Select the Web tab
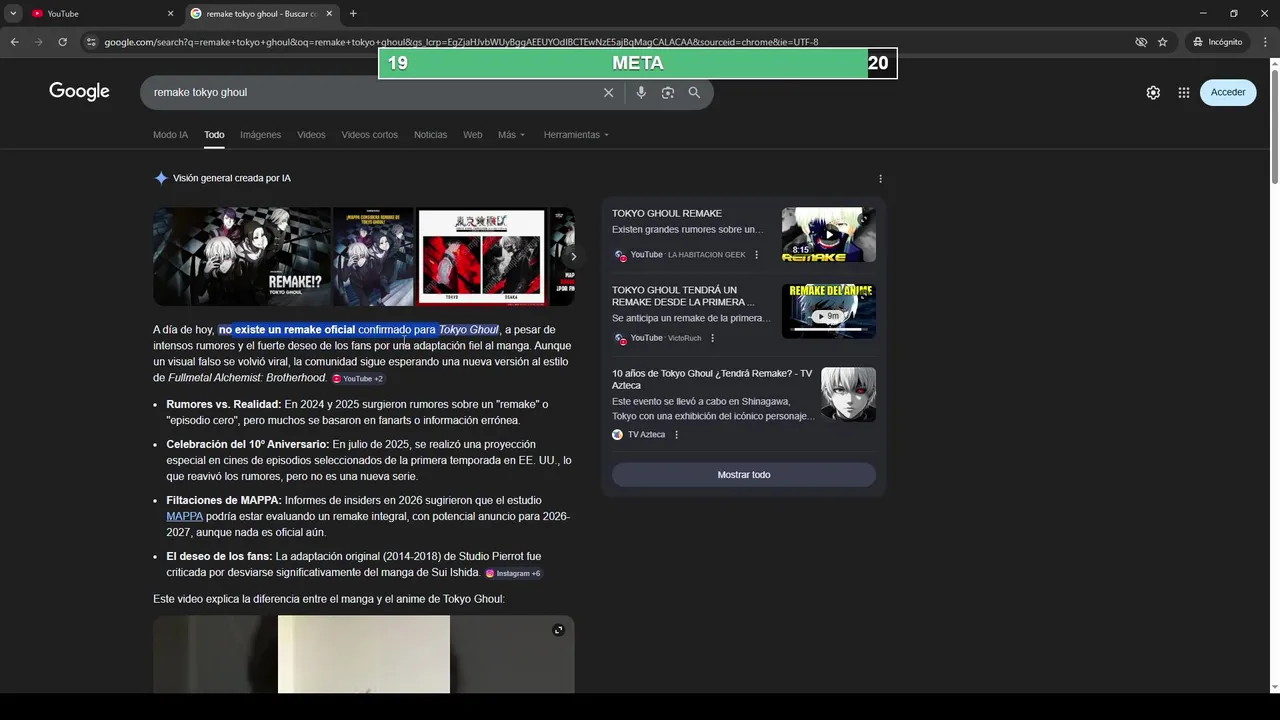The width and height of the screenshot is (1280, 720). point(472,135)
